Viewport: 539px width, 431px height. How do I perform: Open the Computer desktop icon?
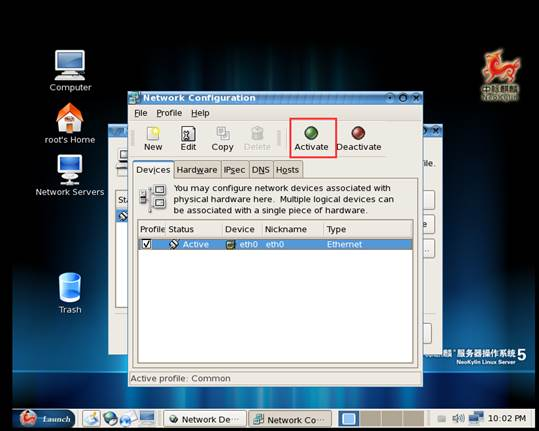click(x=70, y=71)
